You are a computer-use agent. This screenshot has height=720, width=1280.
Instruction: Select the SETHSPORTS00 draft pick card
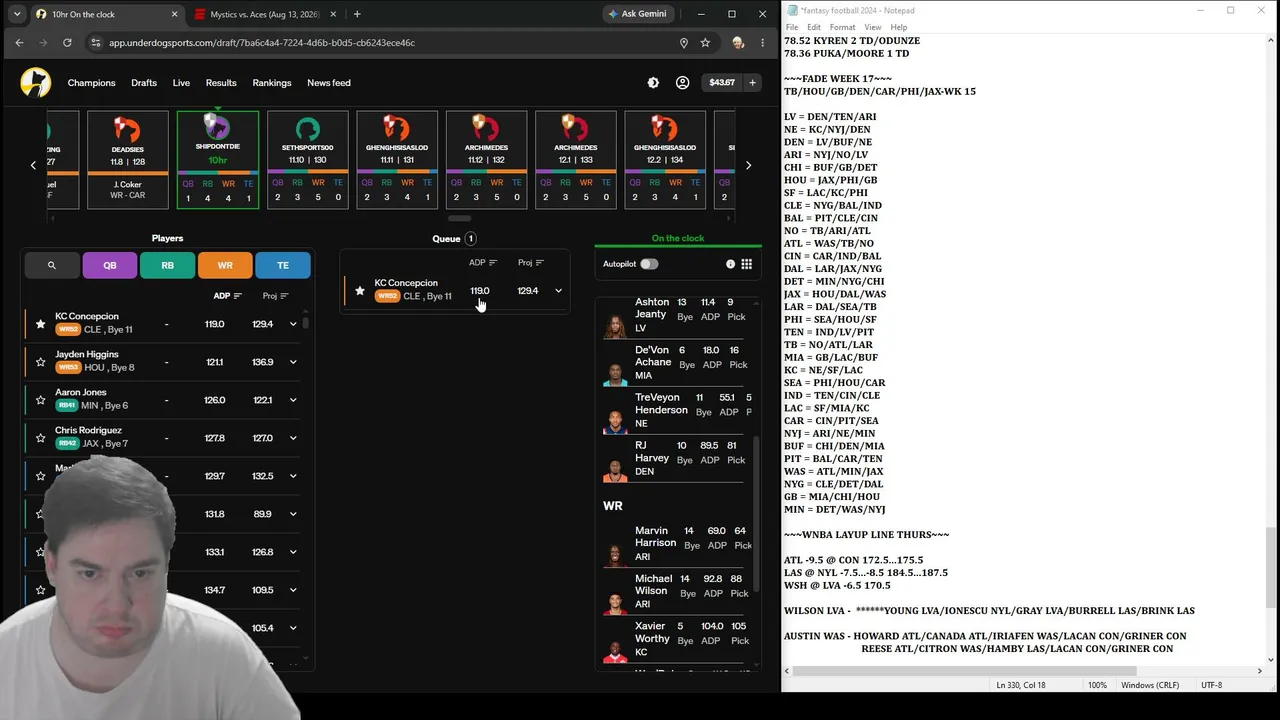click(x=308, y=160)
